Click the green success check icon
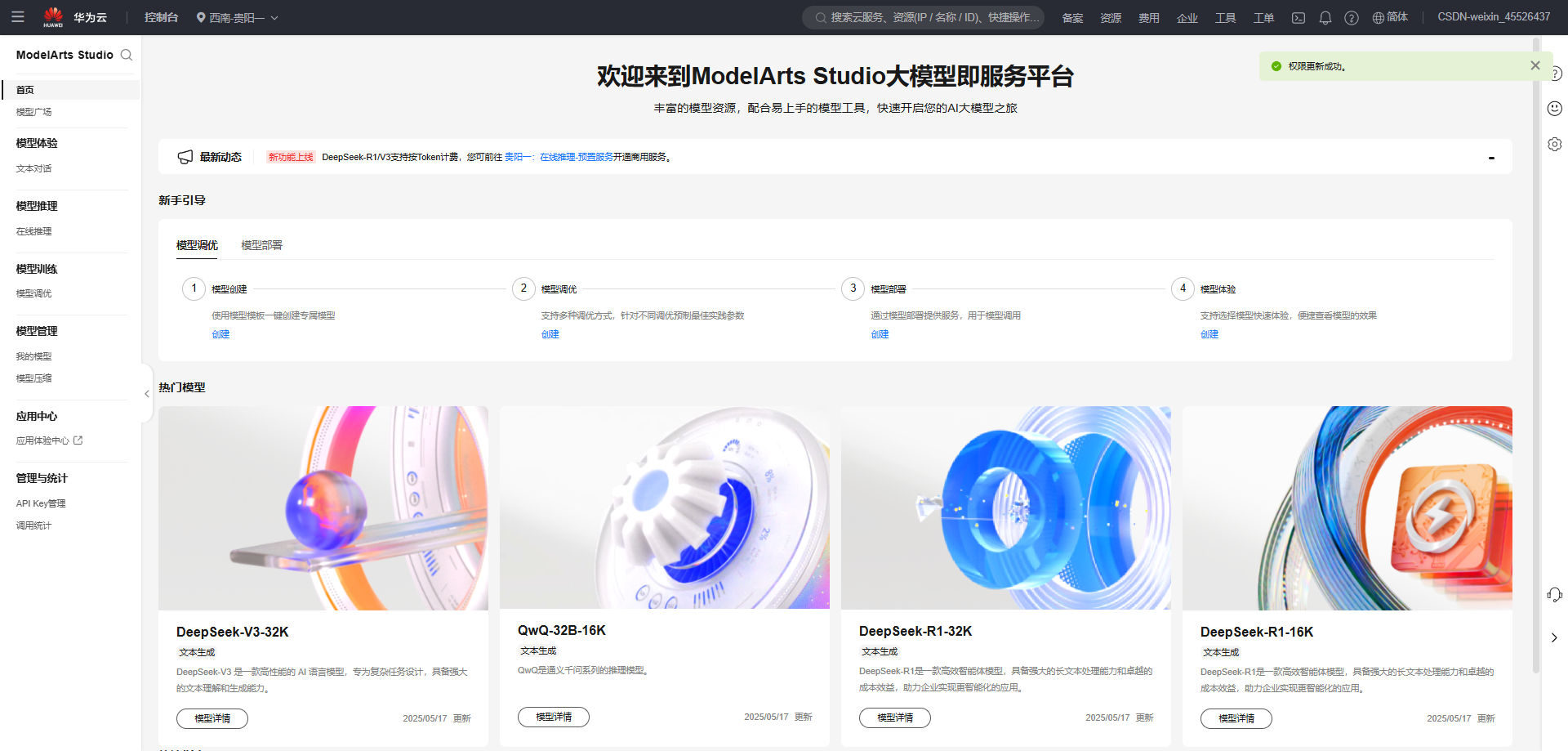The width and height of the screenshot is (1568, 751). point(1276,66)
